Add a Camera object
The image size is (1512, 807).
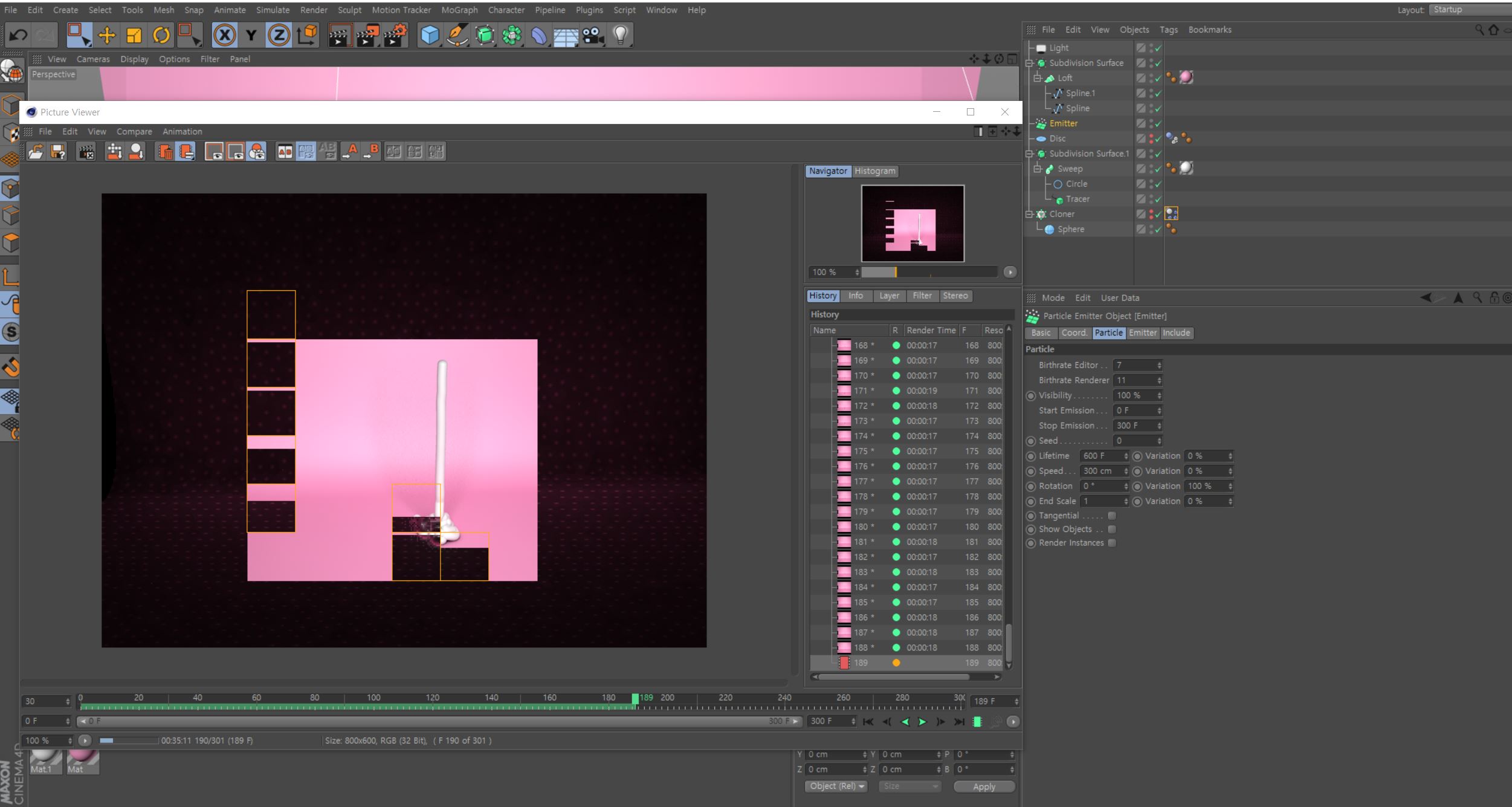tap(593, 35)
